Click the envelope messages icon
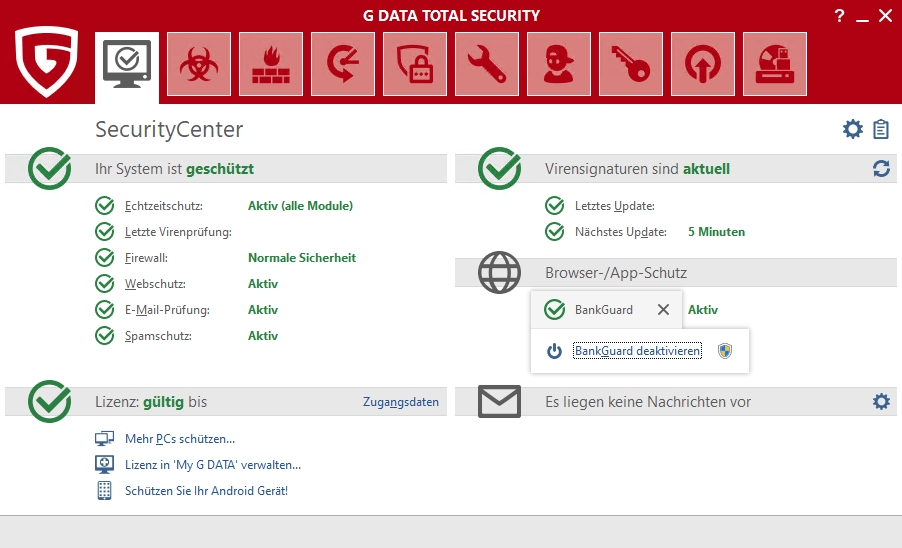Viewport: 902px width, 548px height. [499, 401]
